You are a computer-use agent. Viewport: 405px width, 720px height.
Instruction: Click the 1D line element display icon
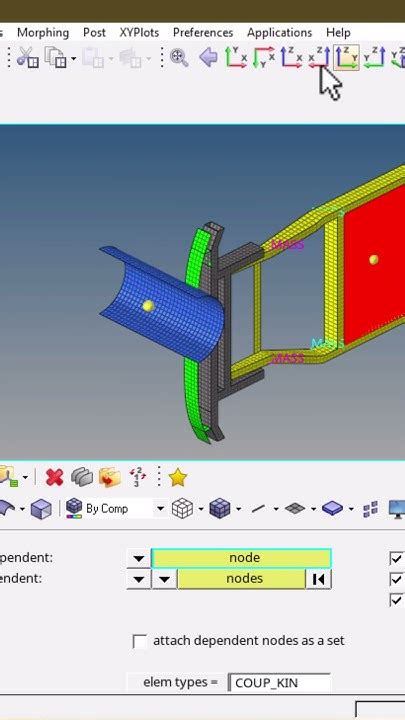coord(259,508)
